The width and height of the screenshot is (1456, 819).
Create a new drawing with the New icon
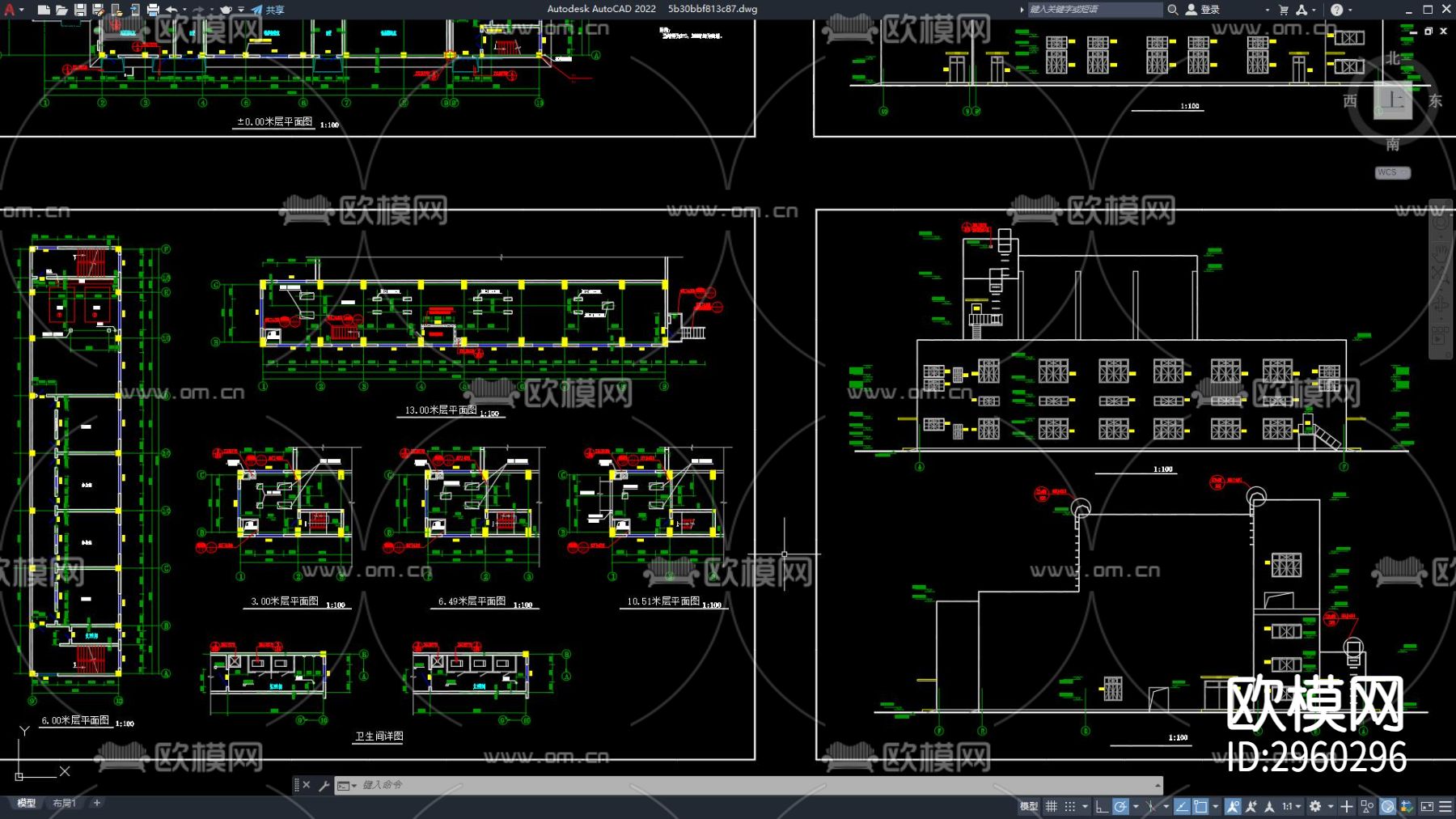click(x=44, y=10)
